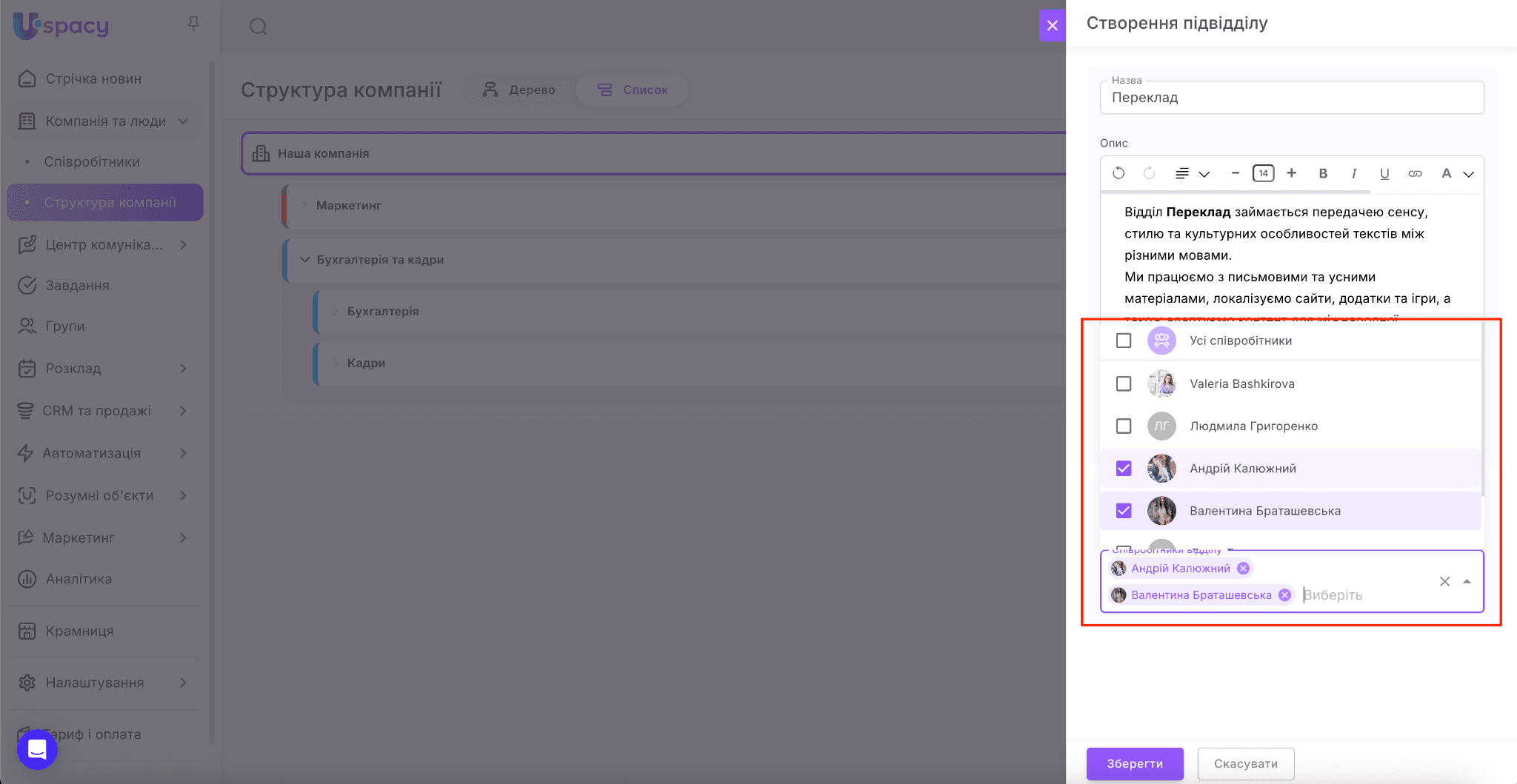Click into the Назва input field
Viewport: 1517px width, 784px height.
point(1291,98)
